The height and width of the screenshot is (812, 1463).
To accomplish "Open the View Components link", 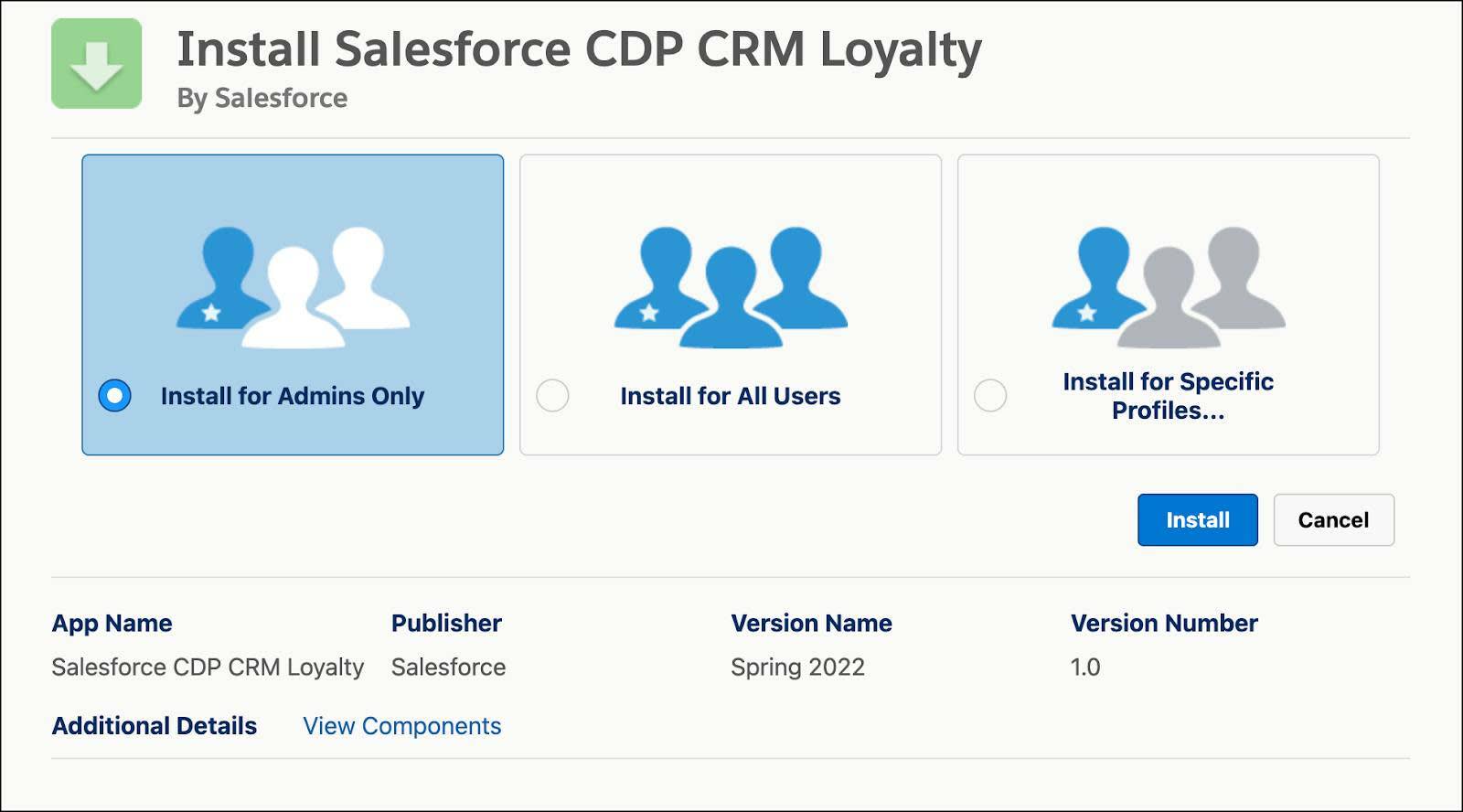I will [x=401, y=726].
